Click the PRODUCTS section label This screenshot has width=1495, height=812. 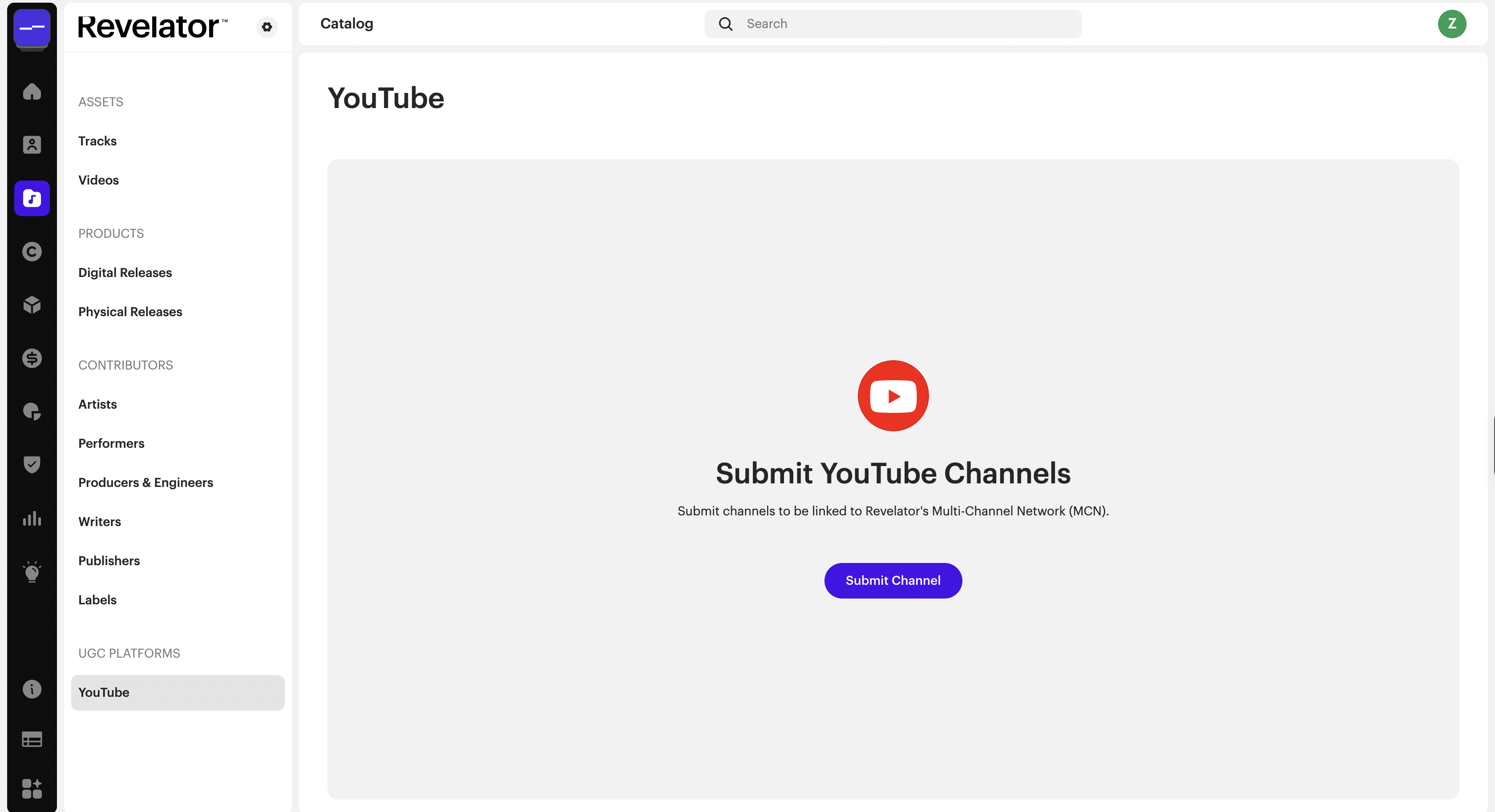point(111,234)
